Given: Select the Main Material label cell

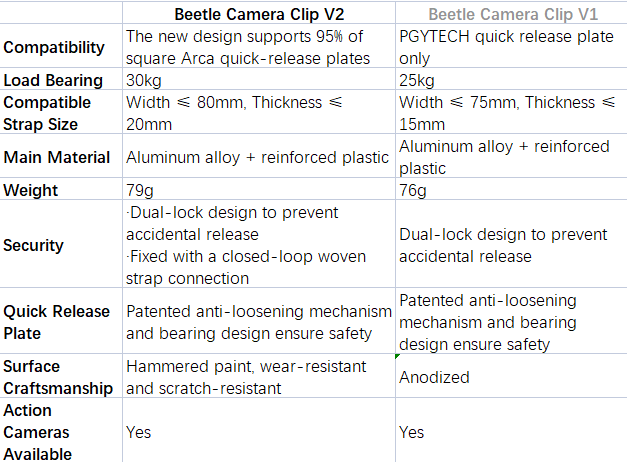Looking at the screenshot, I should tap(61, 156).
